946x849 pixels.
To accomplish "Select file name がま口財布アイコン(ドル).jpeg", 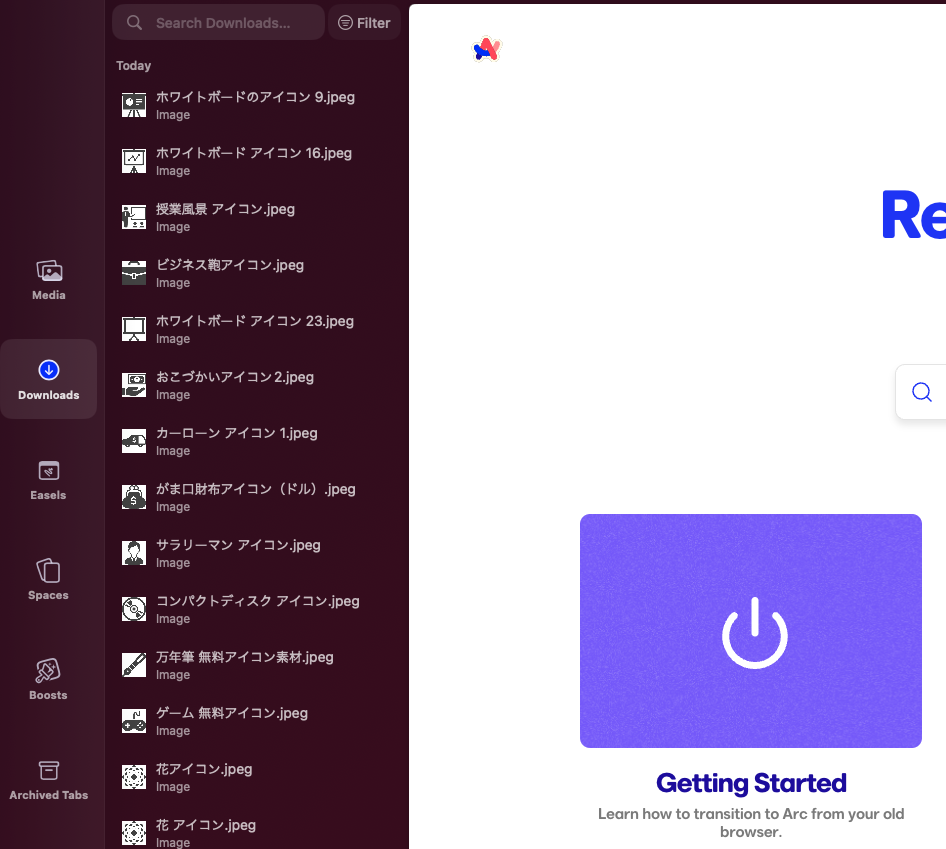I will click(x=256, y=489).
